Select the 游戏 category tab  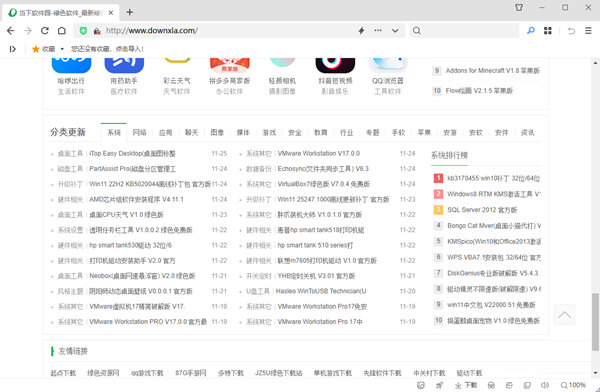coord(269,132)
